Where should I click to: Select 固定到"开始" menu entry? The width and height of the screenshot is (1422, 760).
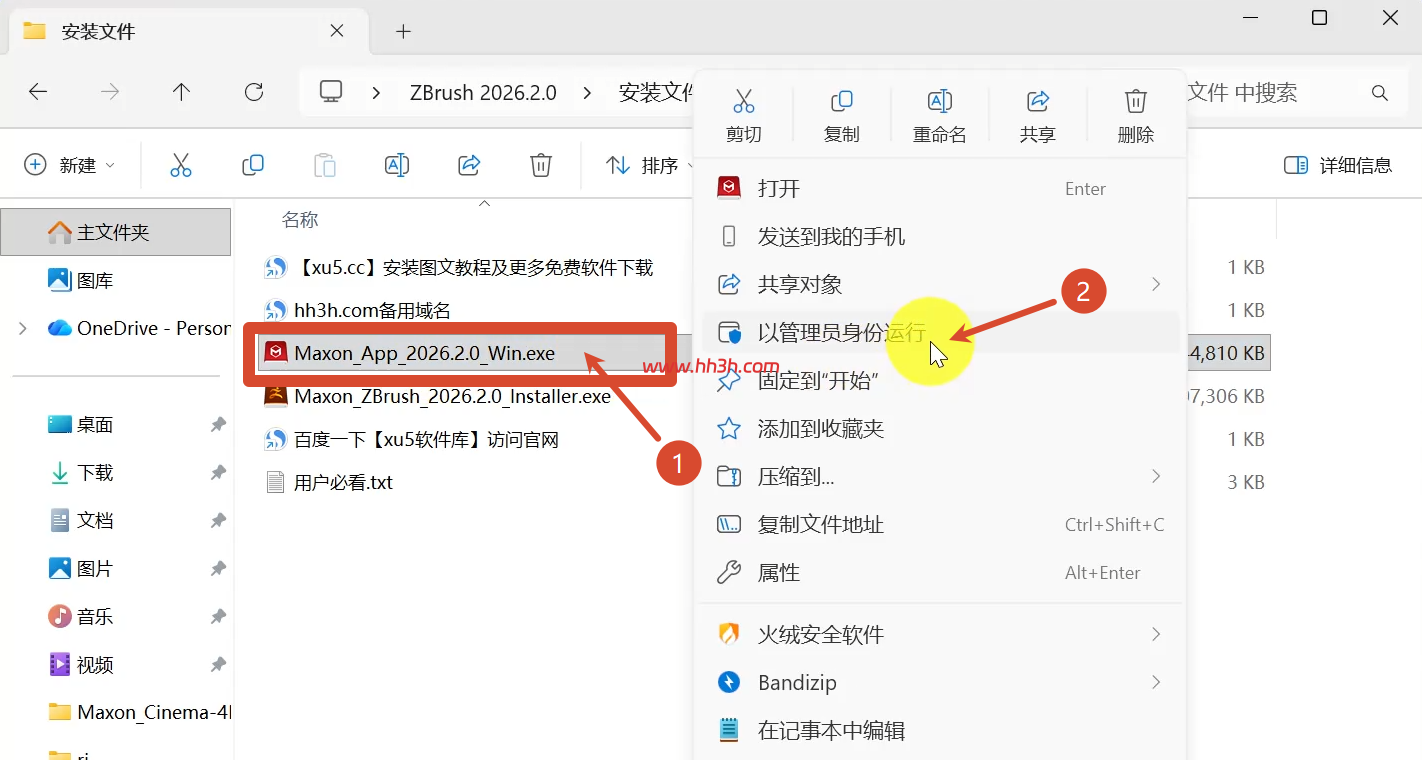pos(940,381)
